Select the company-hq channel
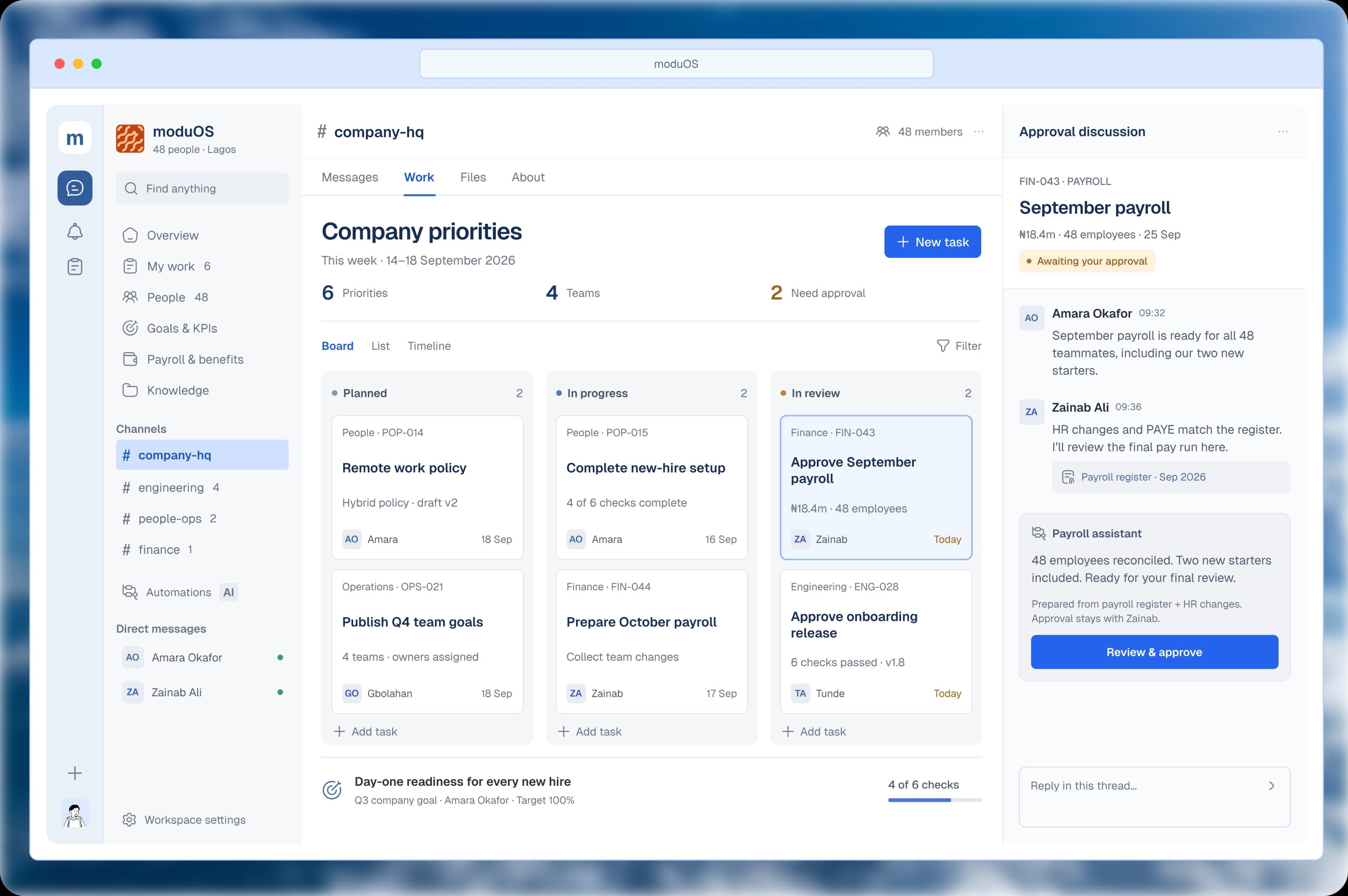This screenshot has width=1348, height=896. 202,455
